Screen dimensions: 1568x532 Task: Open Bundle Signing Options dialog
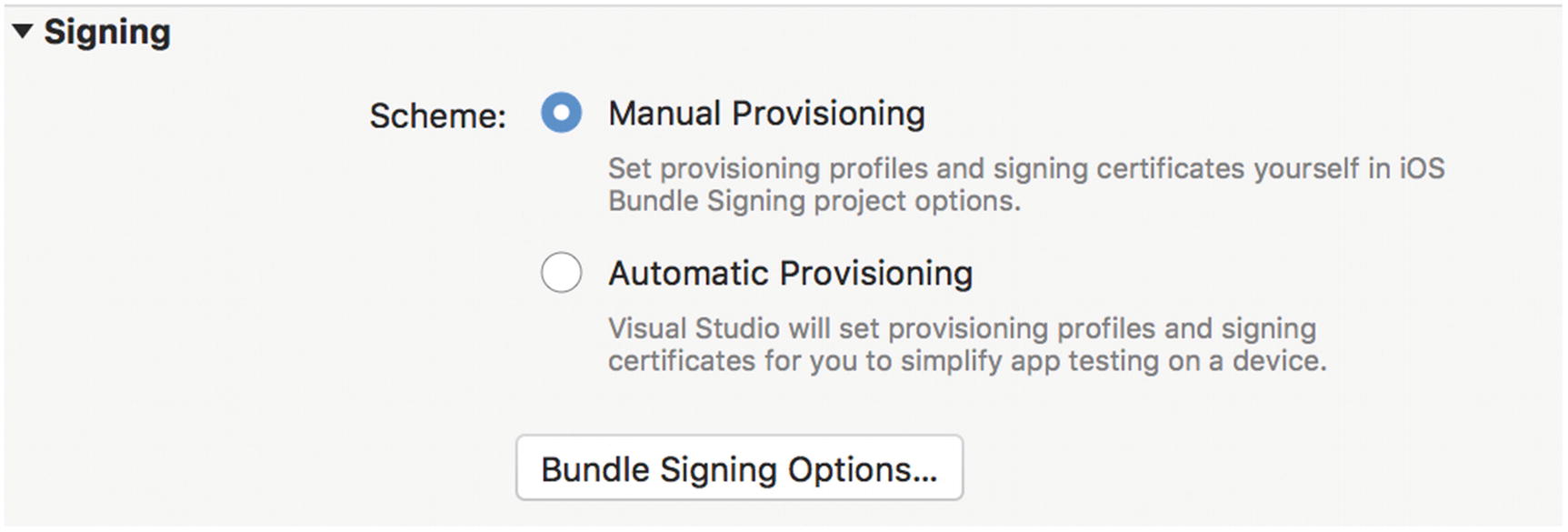coord(739,468)
